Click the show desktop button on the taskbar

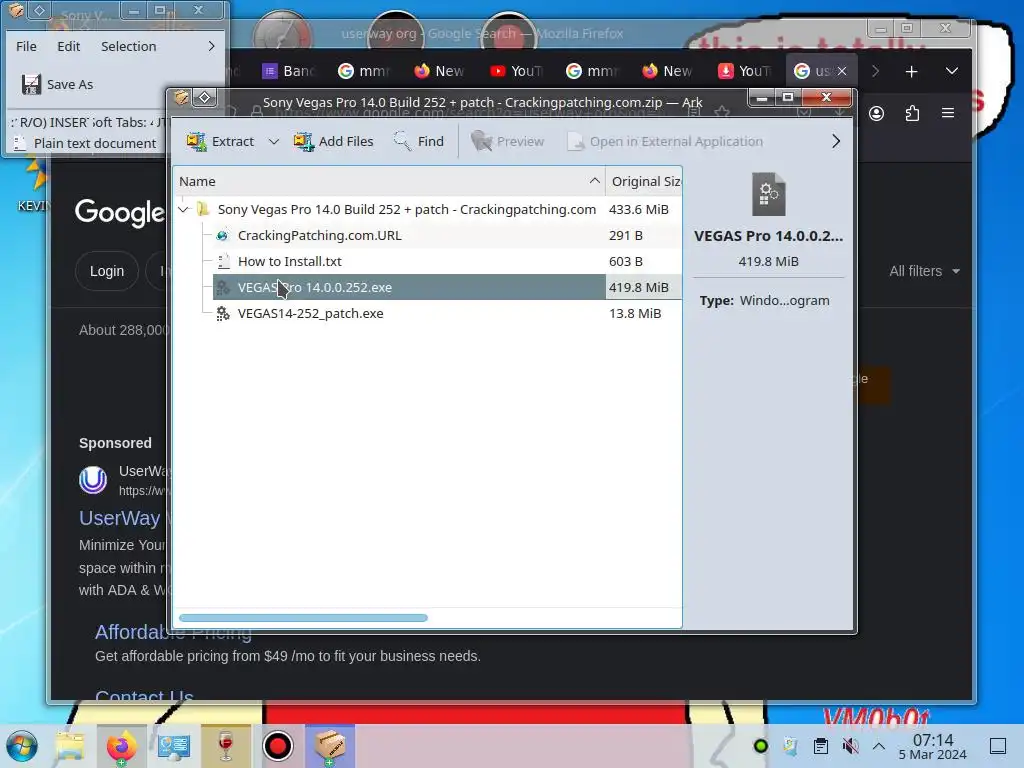pos(998,746)
